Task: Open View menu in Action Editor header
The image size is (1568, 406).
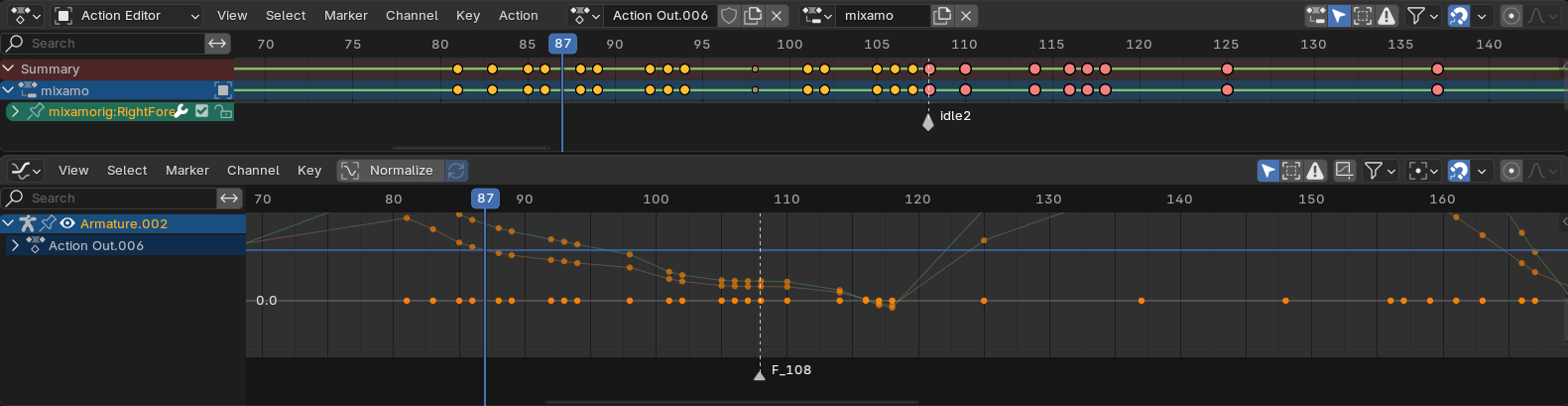Action: coord(232,15)
